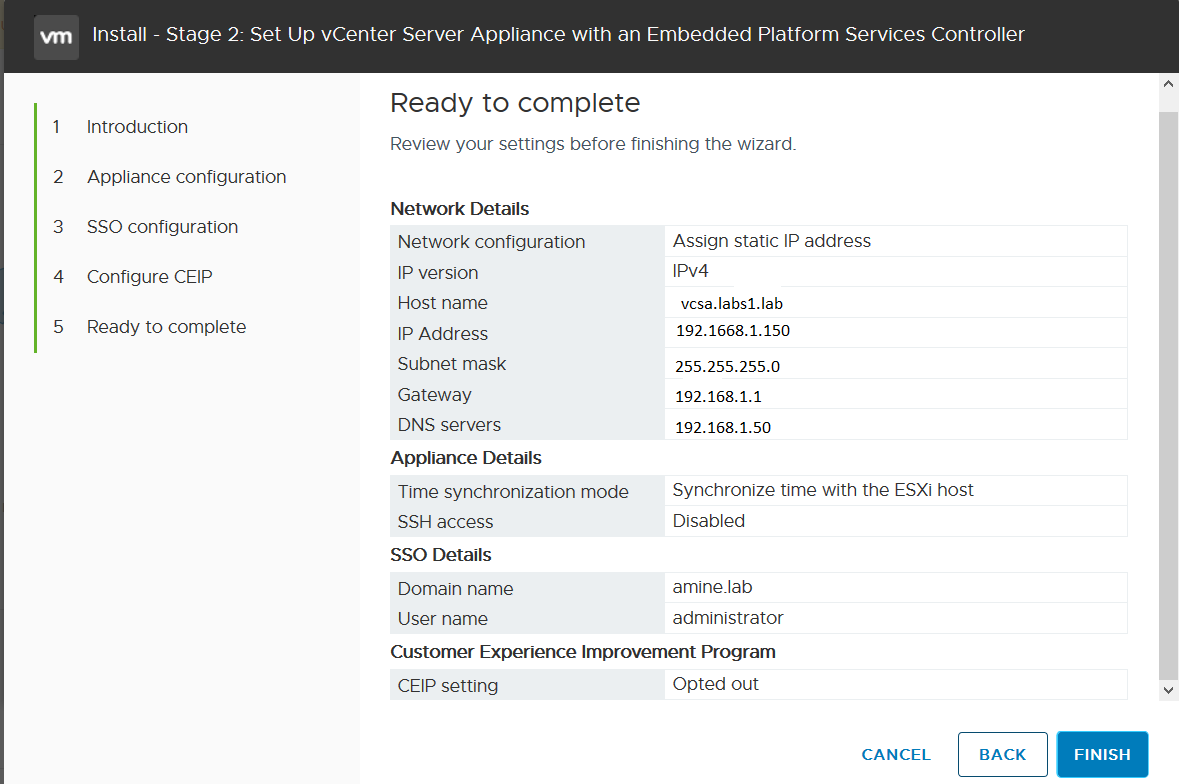Click the CEIP setting Opted out value
Screen dimensions: 1179x784
[716, 685]
